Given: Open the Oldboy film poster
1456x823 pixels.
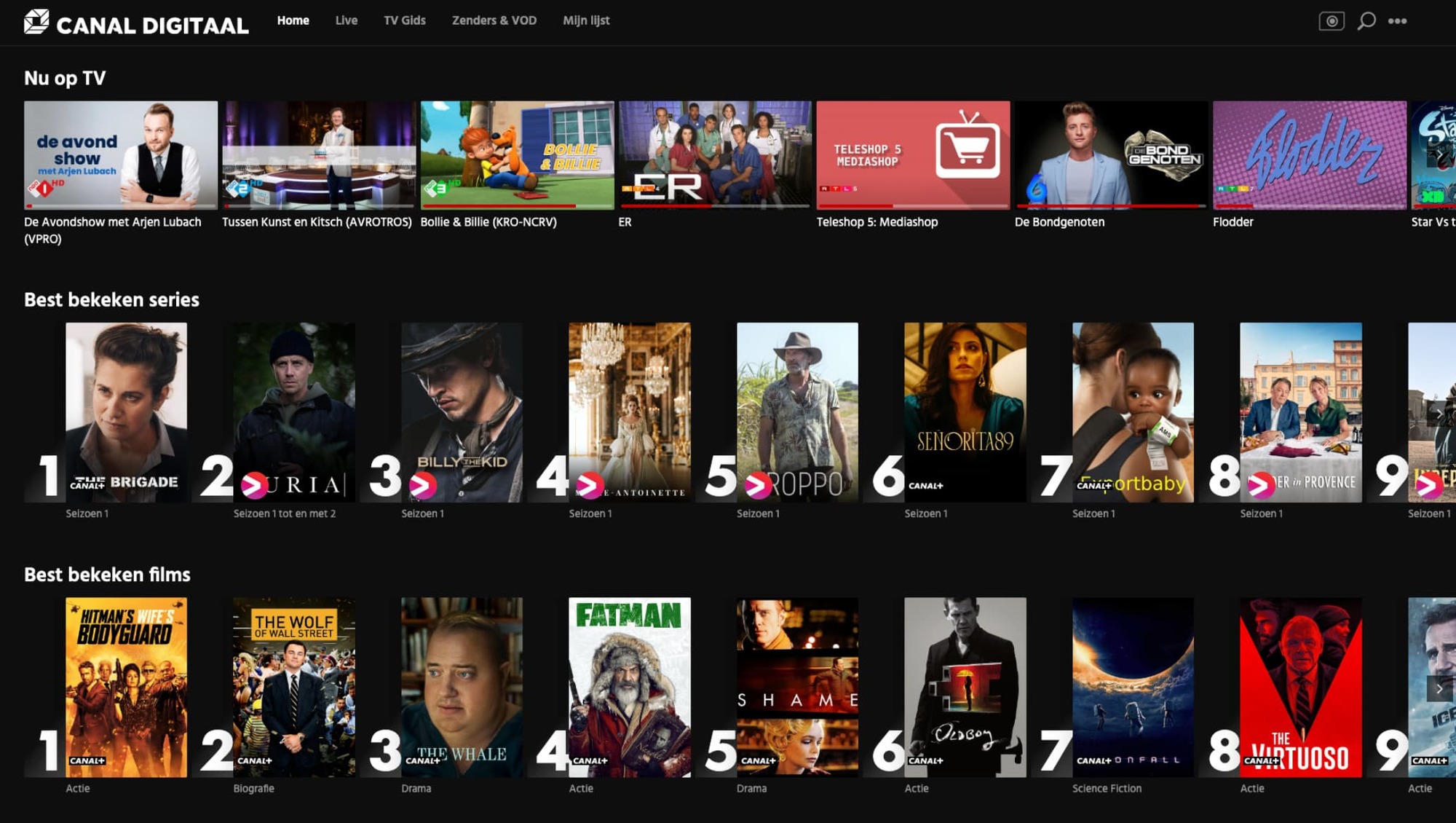Looking at the screenshot, I should click(x=965, y=688).
